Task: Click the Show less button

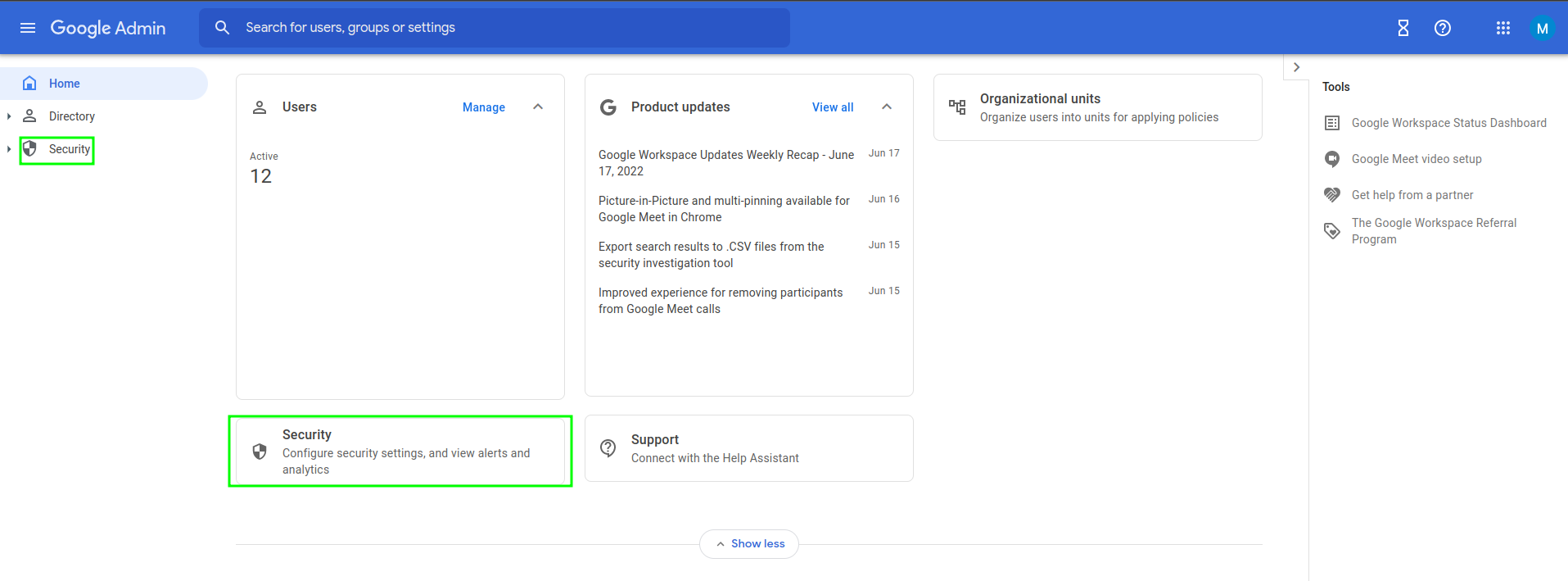Action: coord(749,544)
